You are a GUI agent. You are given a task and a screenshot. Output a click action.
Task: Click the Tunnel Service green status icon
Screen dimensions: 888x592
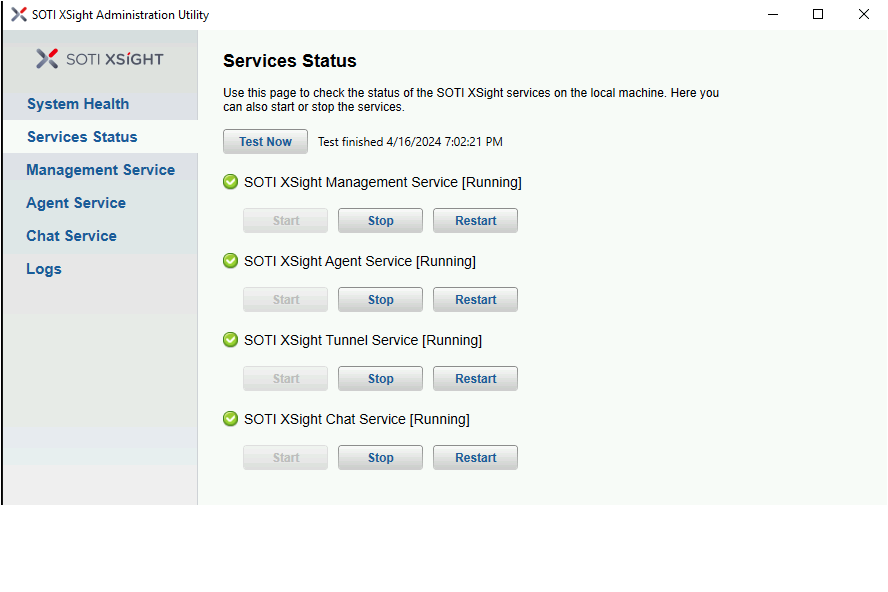pos(230,340)
